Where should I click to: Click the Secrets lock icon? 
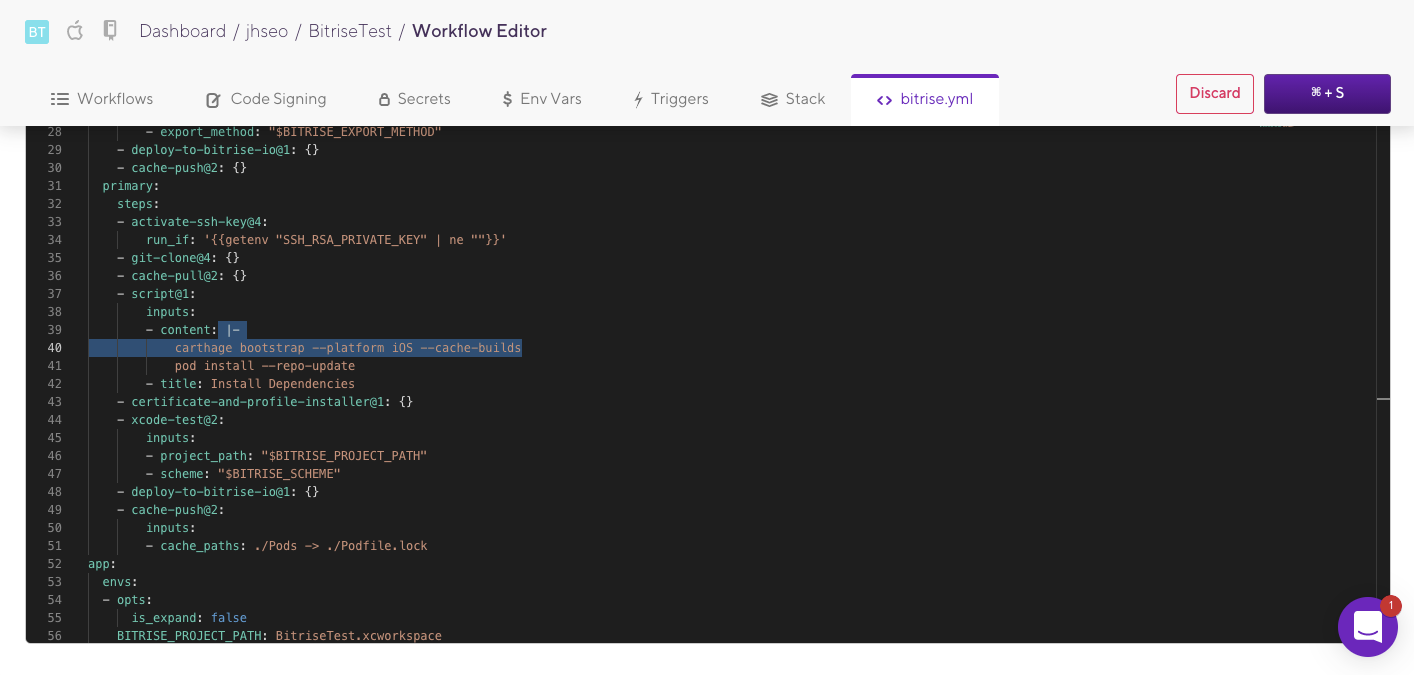click(x=384, y=99)
